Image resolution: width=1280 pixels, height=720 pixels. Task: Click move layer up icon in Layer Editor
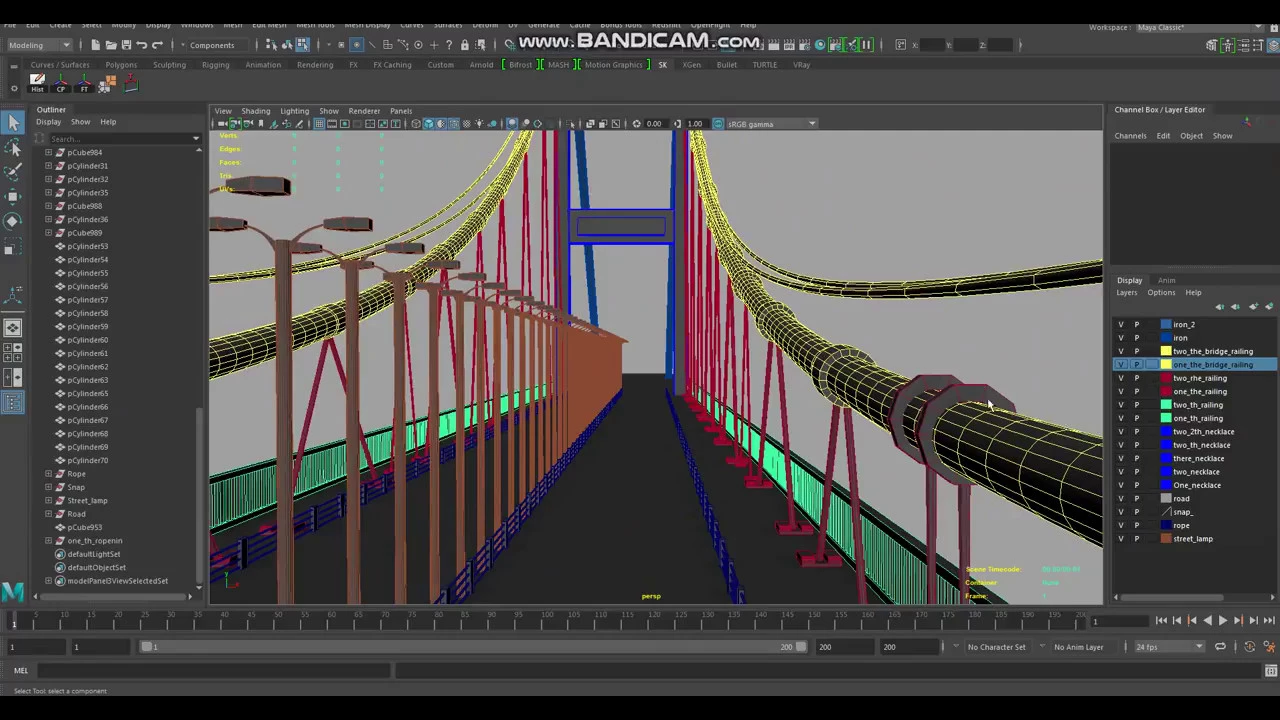pos(1219,306)
